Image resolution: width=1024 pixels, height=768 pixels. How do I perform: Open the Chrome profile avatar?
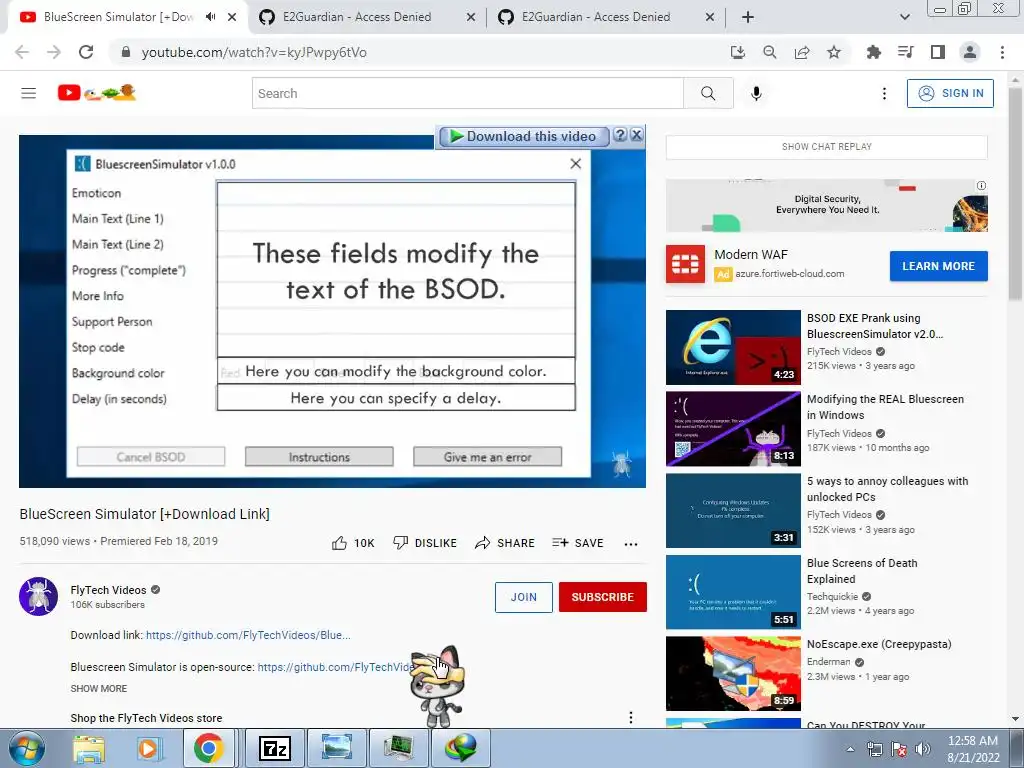pos(970,52)
